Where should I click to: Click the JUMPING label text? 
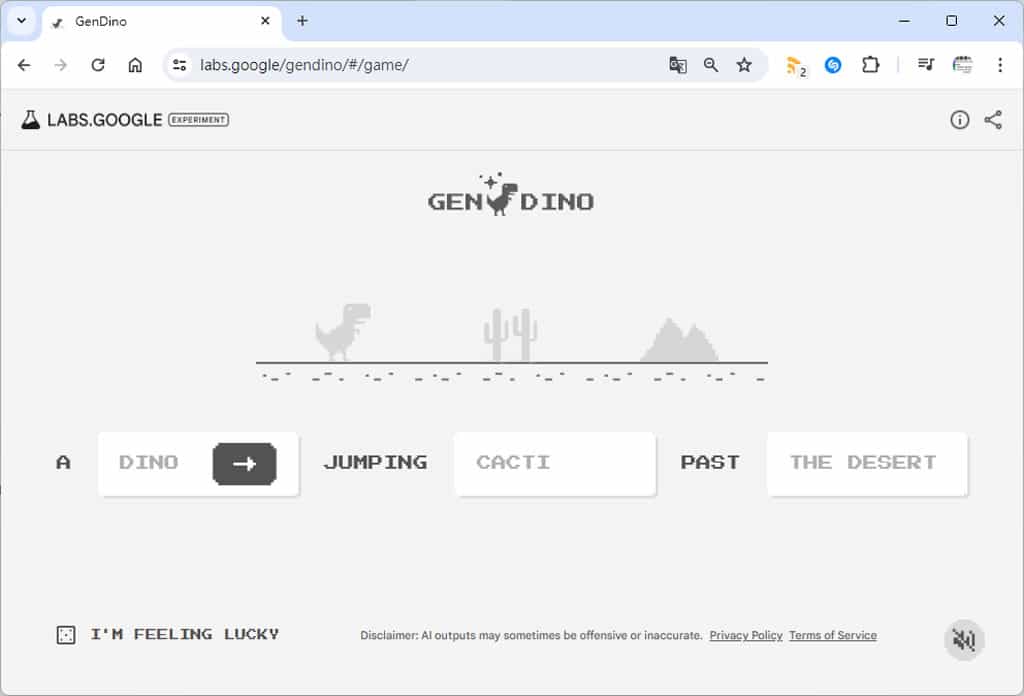point(376,462)
